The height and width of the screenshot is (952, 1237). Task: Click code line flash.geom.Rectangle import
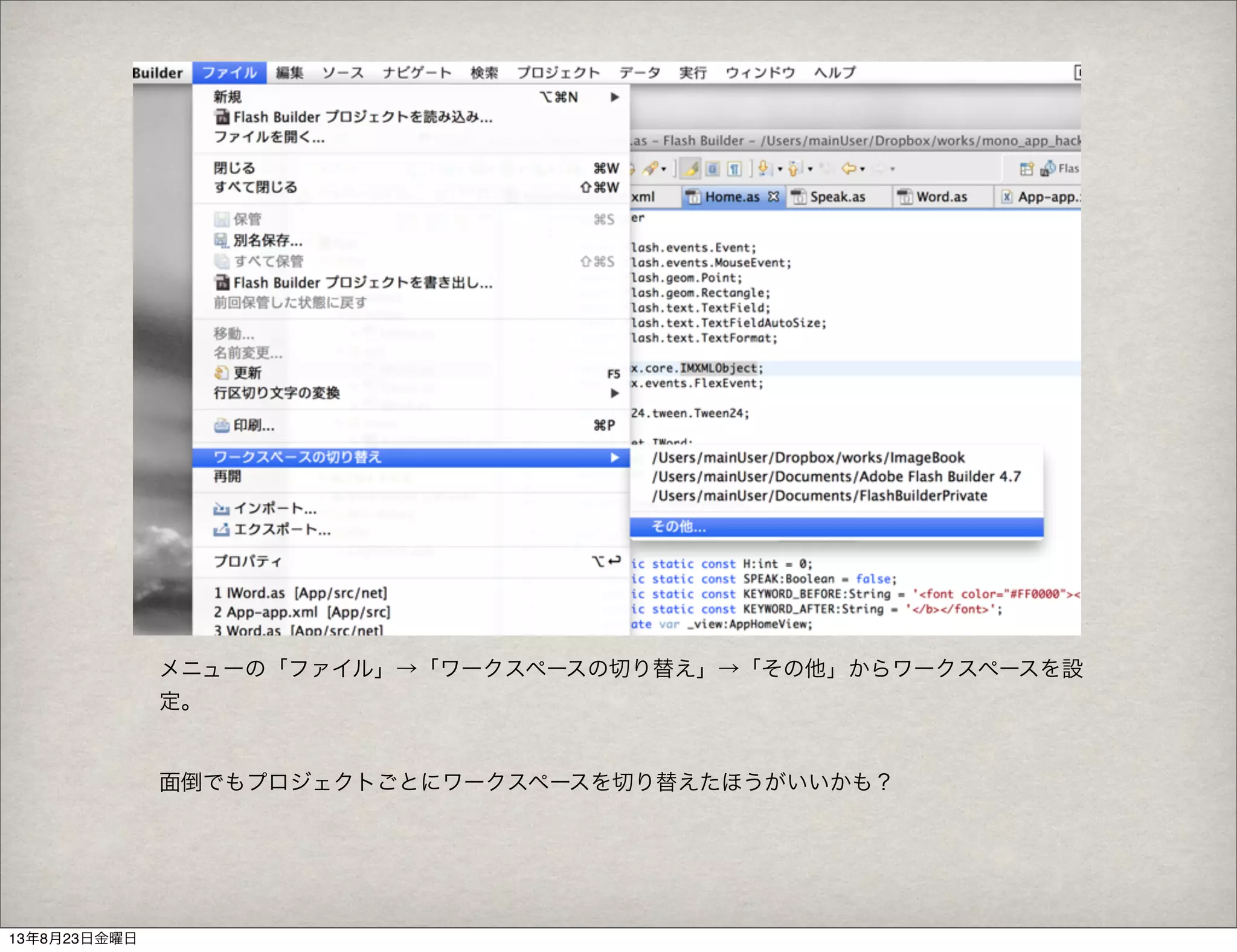coord(701,293)
